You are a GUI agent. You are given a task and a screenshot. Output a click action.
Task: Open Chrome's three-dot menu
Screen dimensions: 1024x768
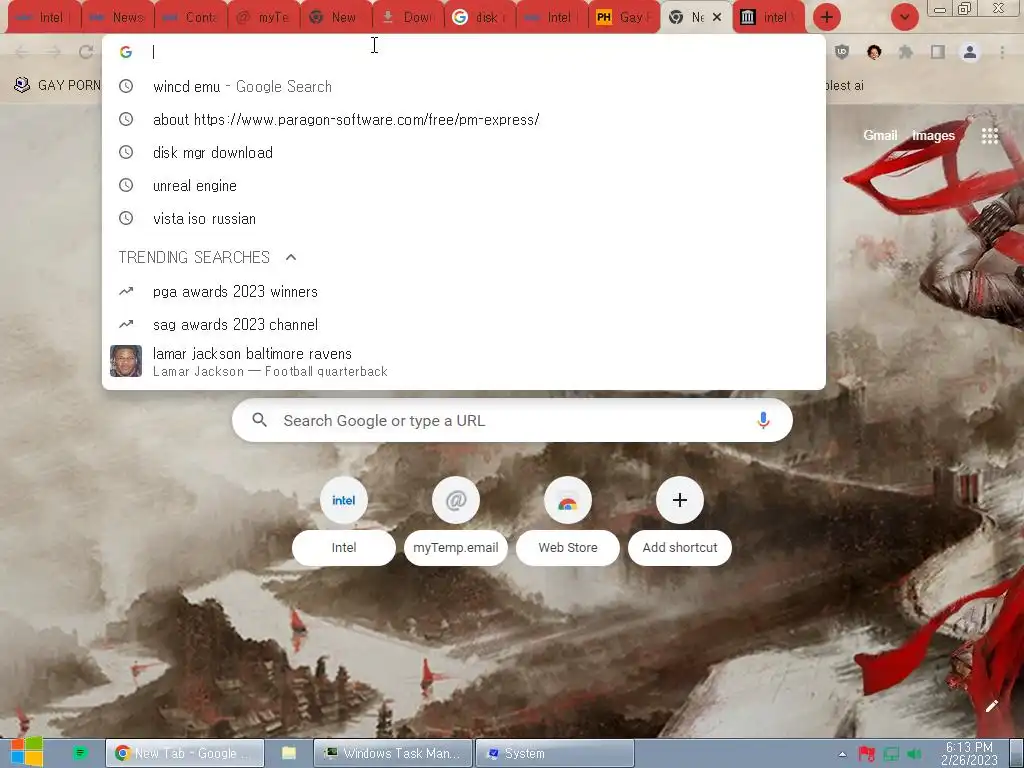[1002, 52]
